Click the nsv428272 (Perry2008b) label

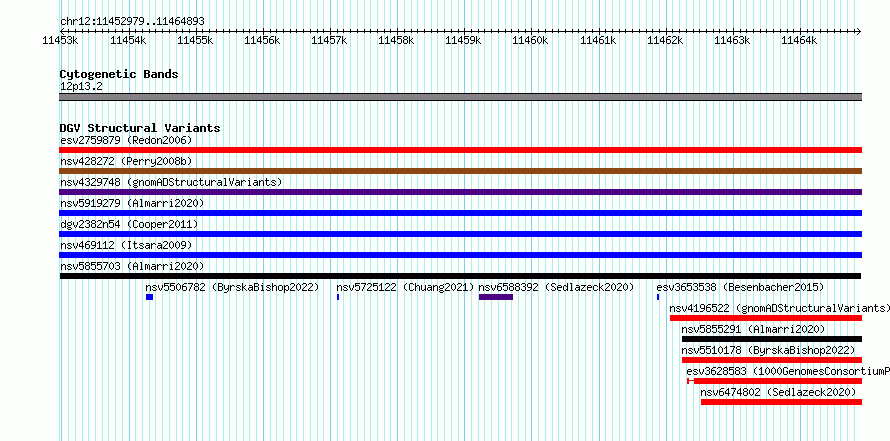tap(127, 161)
